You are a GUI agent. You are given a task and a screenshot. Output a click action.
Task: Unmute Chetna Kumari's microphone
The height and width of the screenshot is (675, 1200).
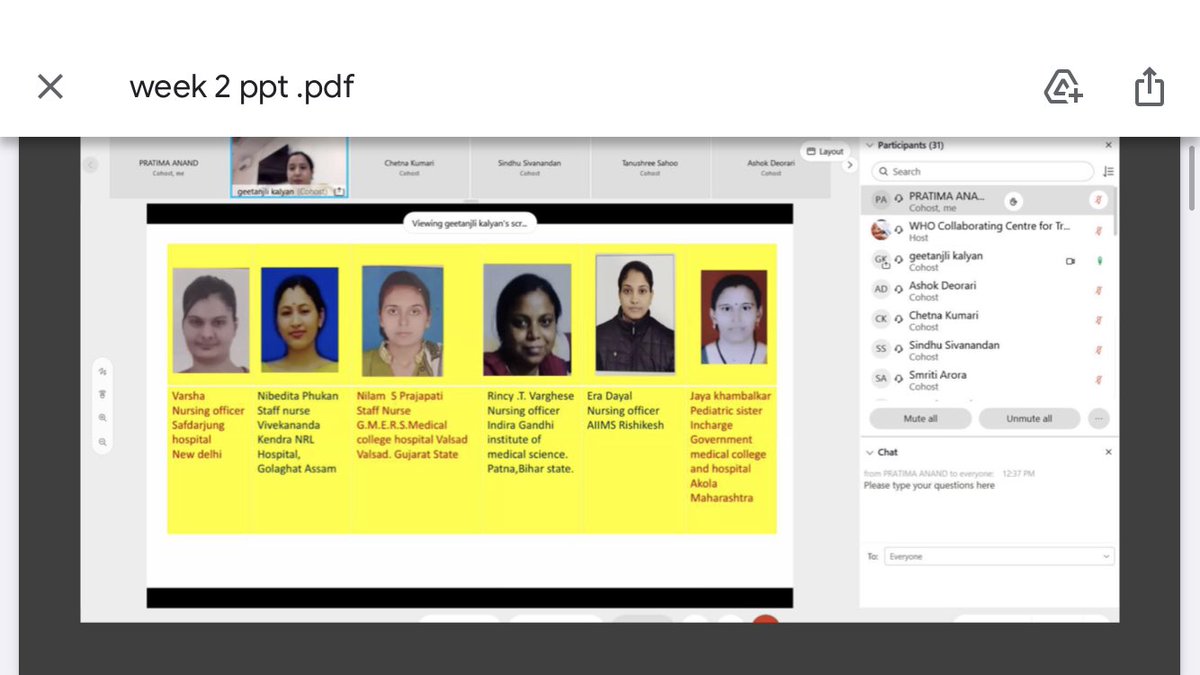(1098, 320)
